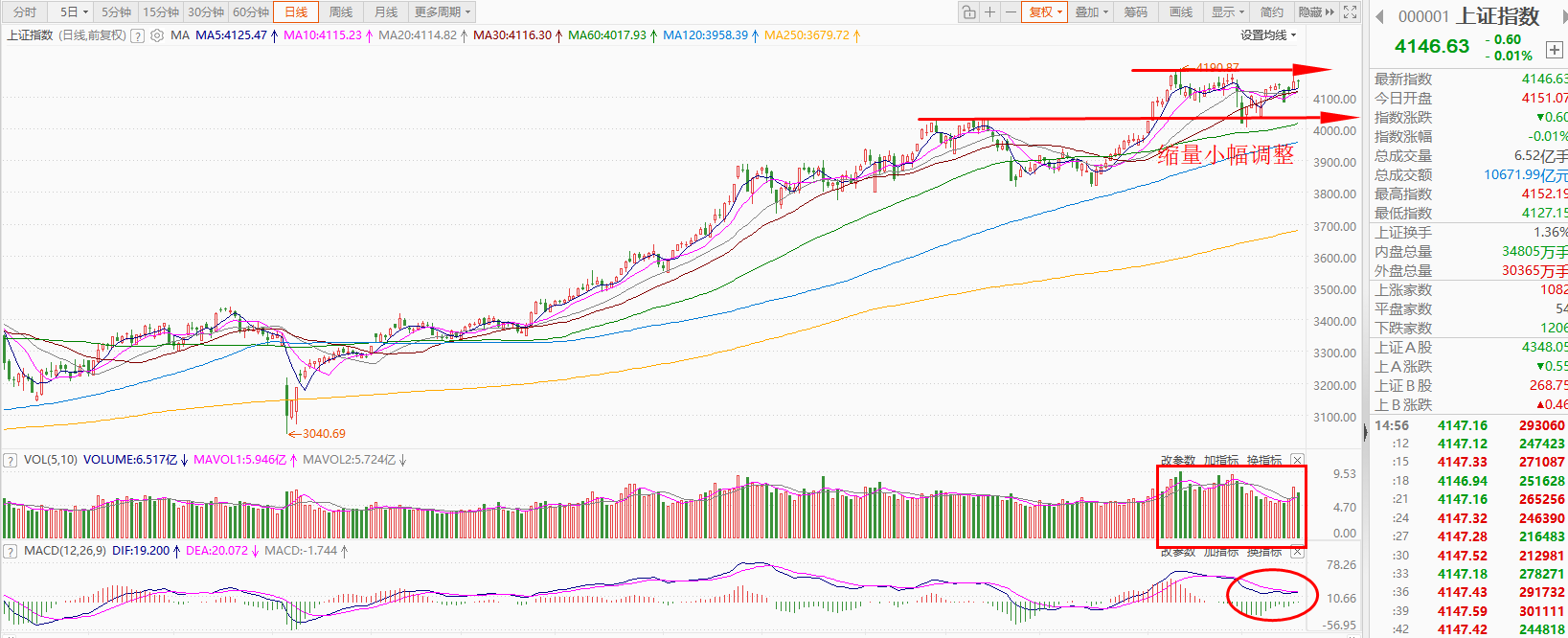This screenshot has height=638, width=1568.
Task: Click 换指标 in the VOL panel
Action: 1263,460
